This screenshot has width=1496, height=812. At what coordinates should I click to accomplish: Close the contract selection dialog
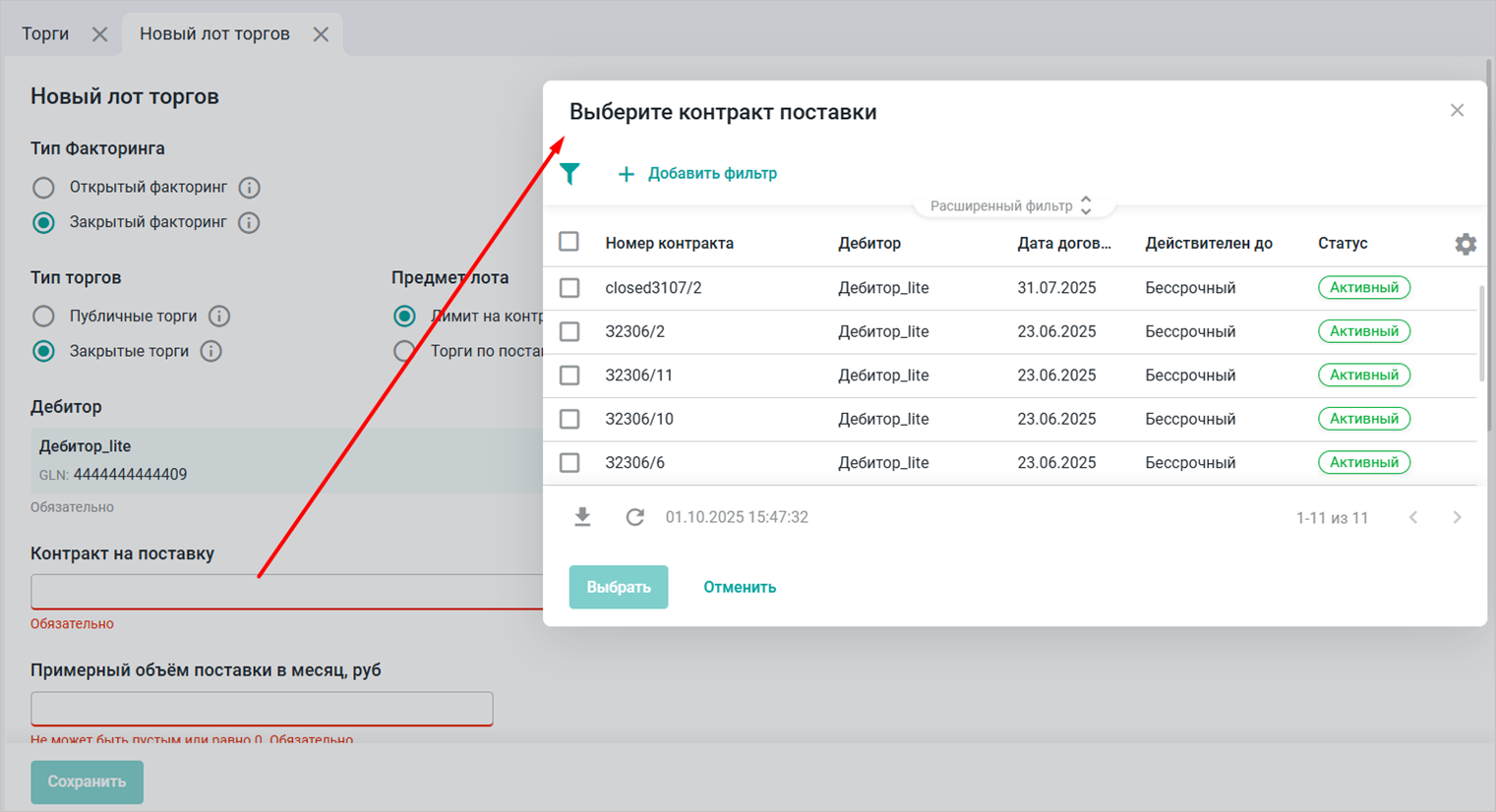tap(1457, 111)
